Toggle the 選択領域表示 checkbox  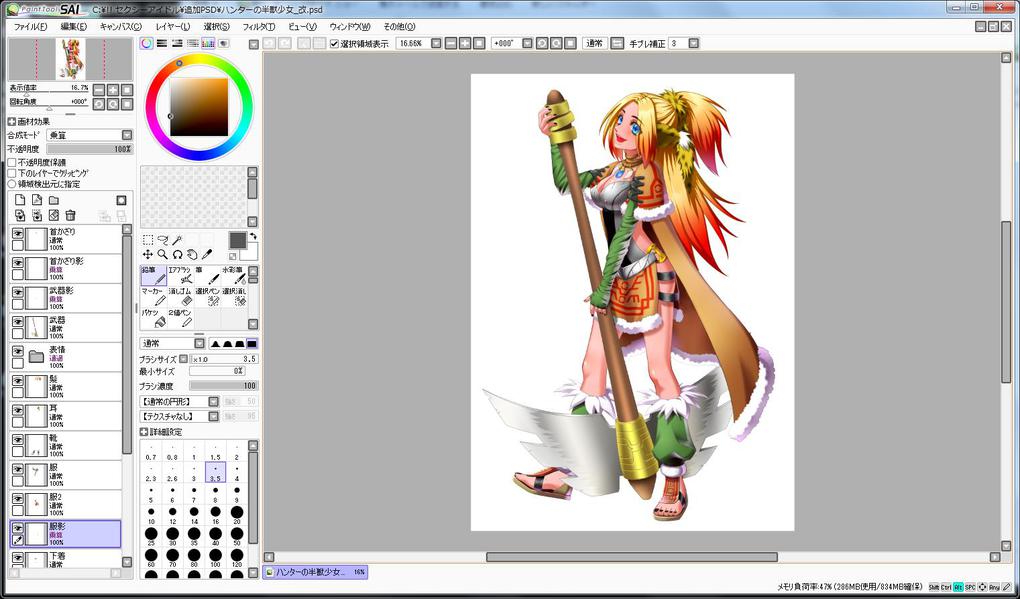334,44
